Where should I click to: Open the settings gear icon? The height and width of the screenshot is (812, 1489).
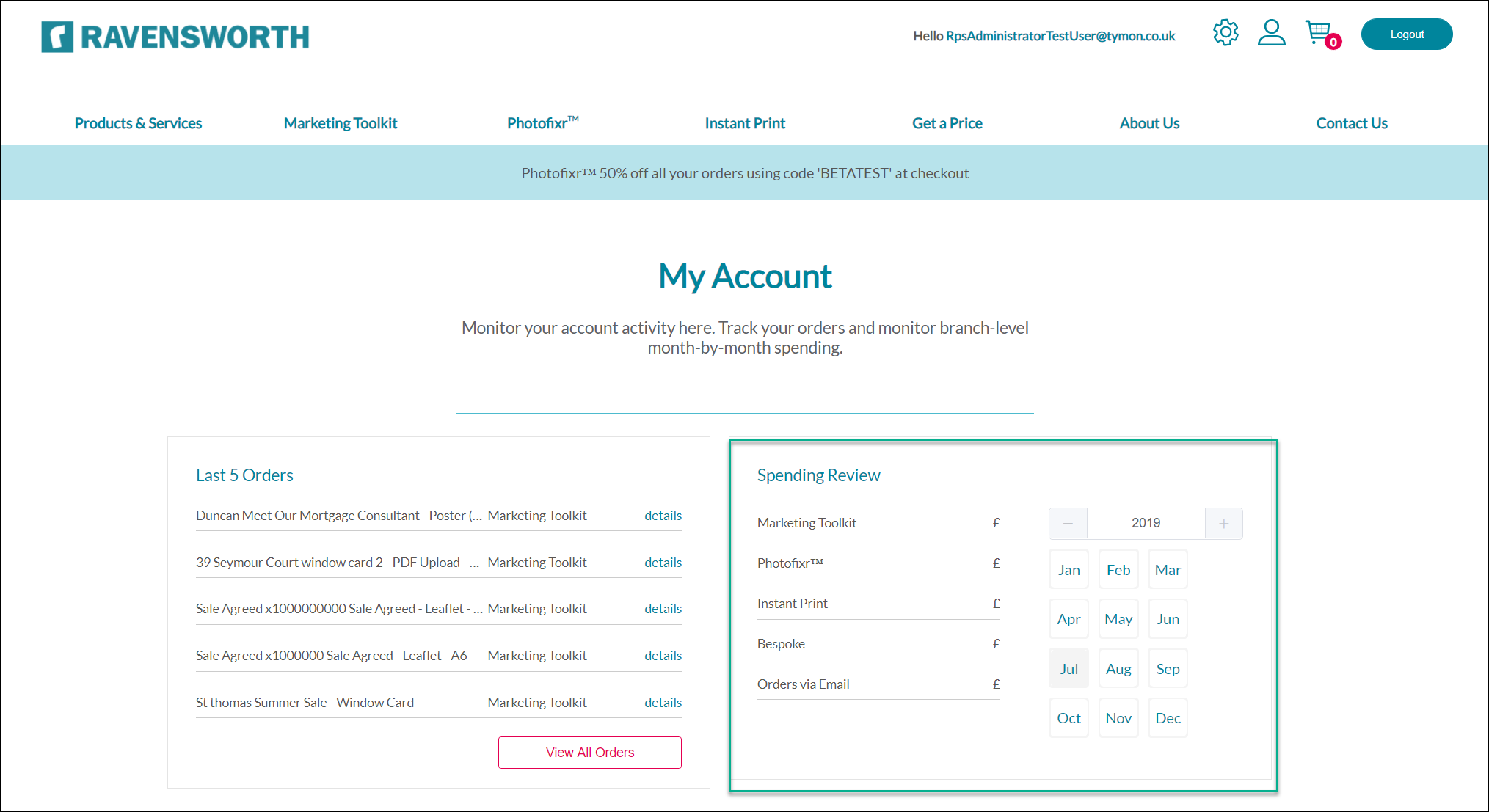coord(1225,33)
